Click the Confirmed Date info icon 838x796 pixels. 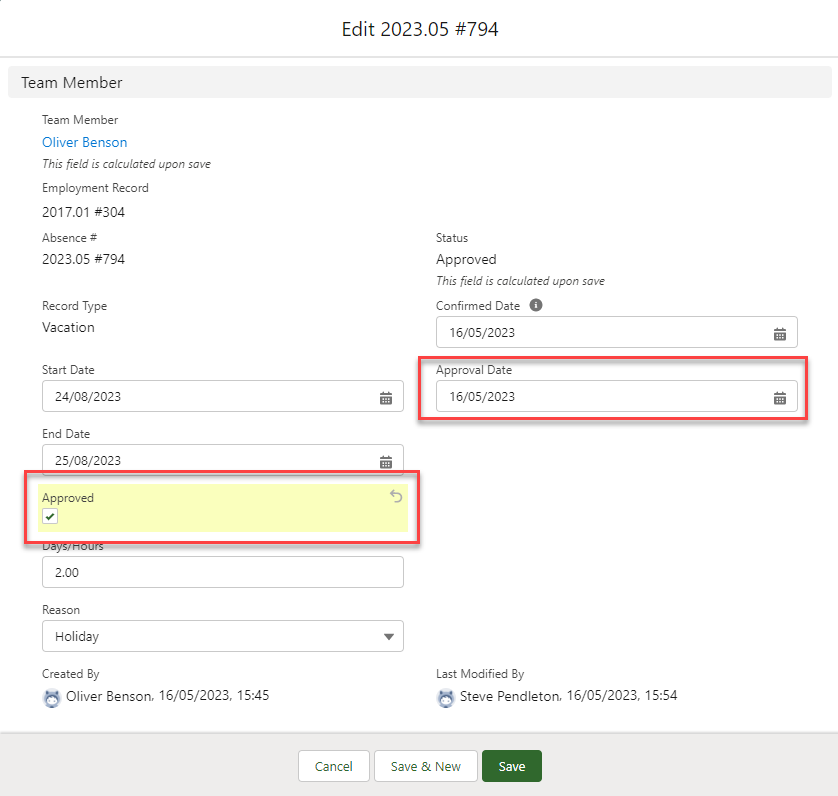coord(536,306)
